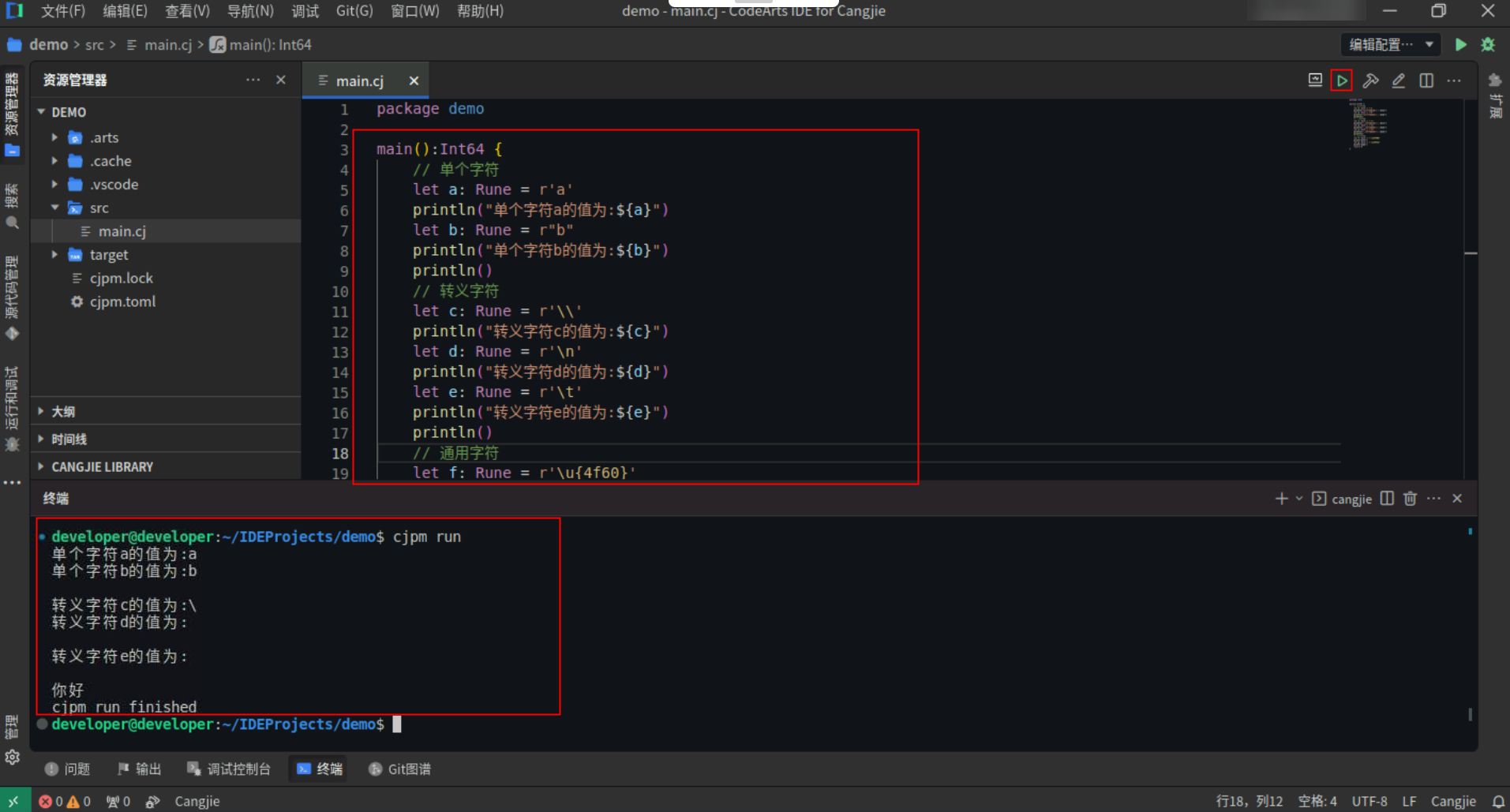Run the current file with the play icon
This screenshot has height=812, width=1510.
click(1341, 80)
